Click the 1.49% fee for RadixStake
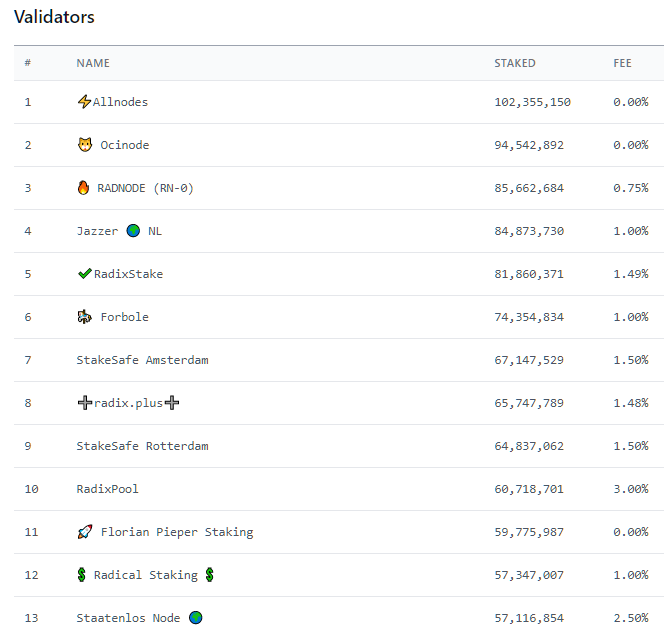 coord(631,274)
